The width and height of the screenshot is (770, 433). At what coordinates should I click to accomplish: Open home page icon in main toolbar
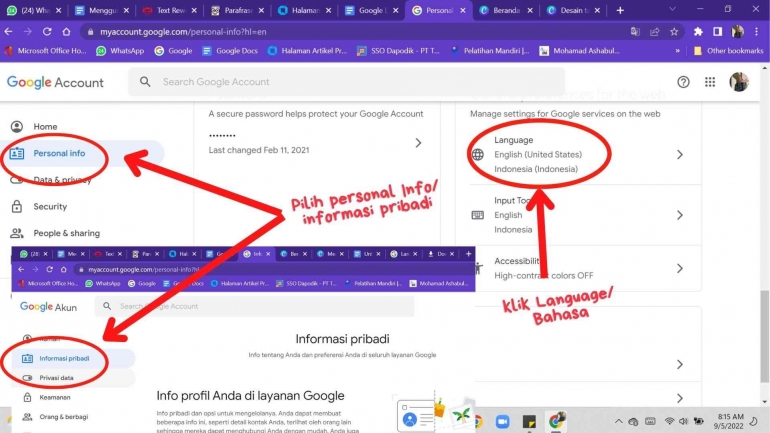pyautogui.click(x=66, y=31)
